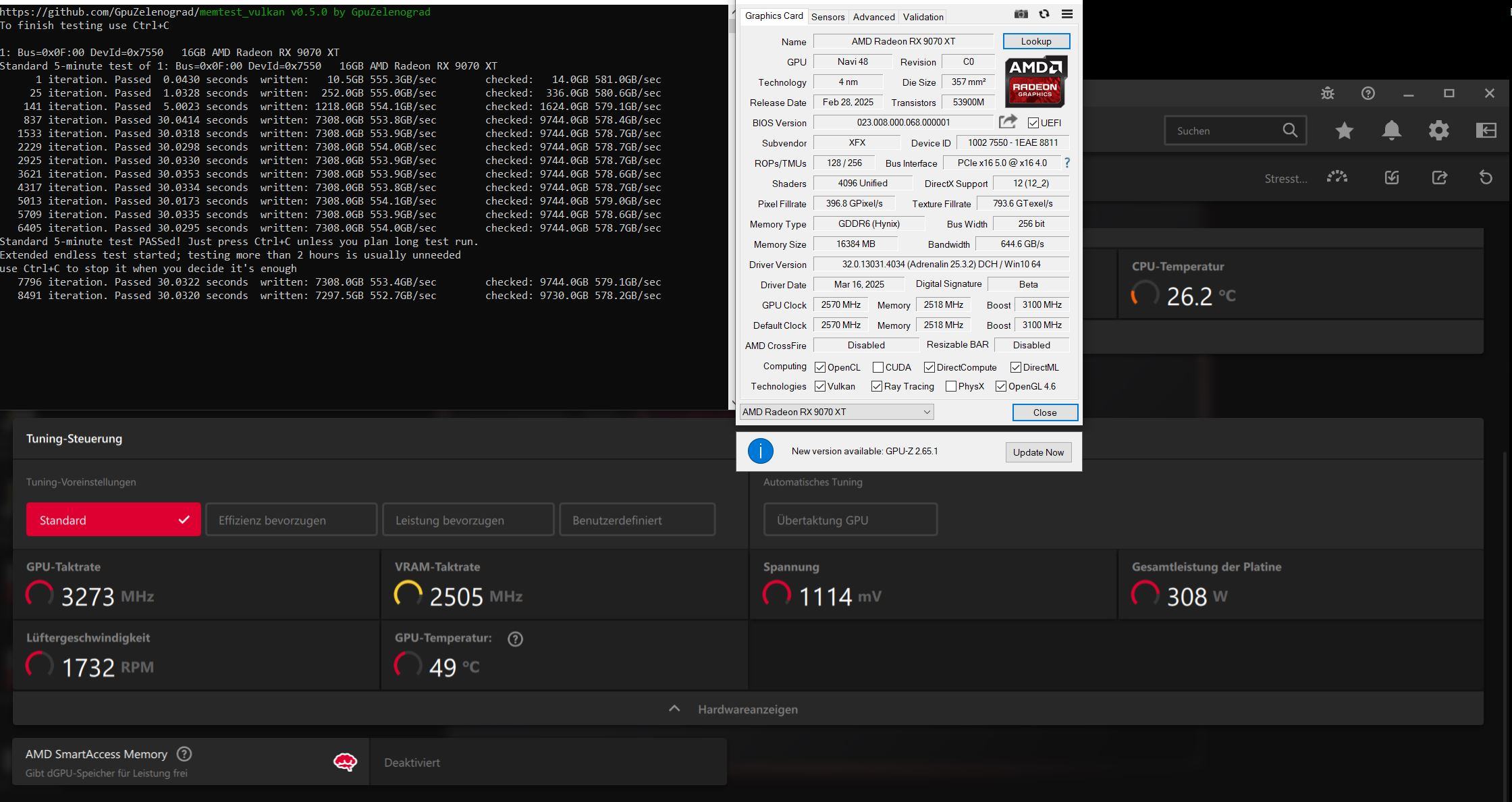The width and height of the screenshot is (1512, 802).
Task: Click the favorites star icon
Action: click(x=1345, y=130)
